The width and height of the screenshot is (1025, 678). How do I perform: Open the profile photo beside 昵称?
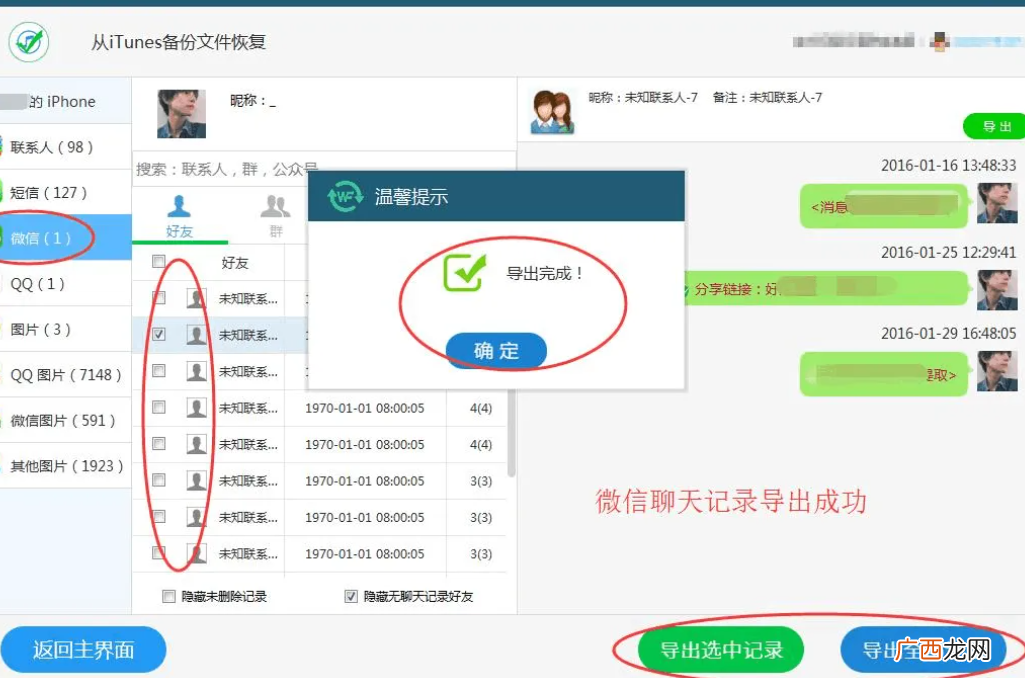click(x=182, y=114)
